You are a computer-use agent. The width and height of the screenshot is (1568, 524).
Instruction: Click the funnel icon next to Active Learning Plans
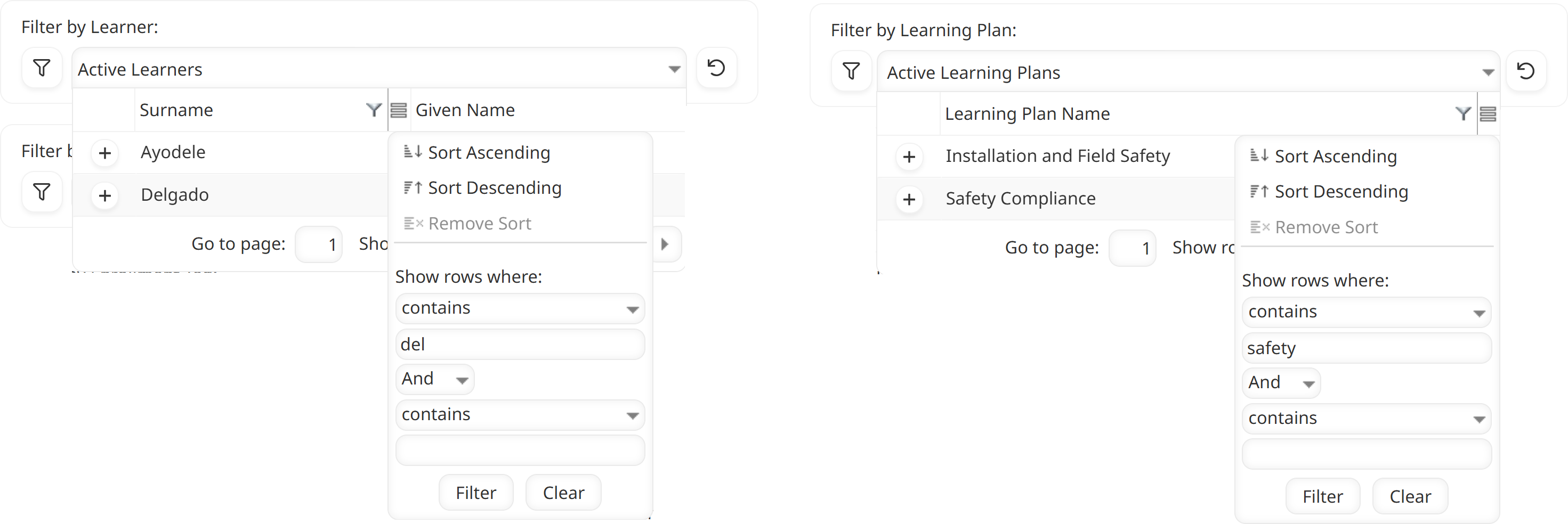point(851,72)
